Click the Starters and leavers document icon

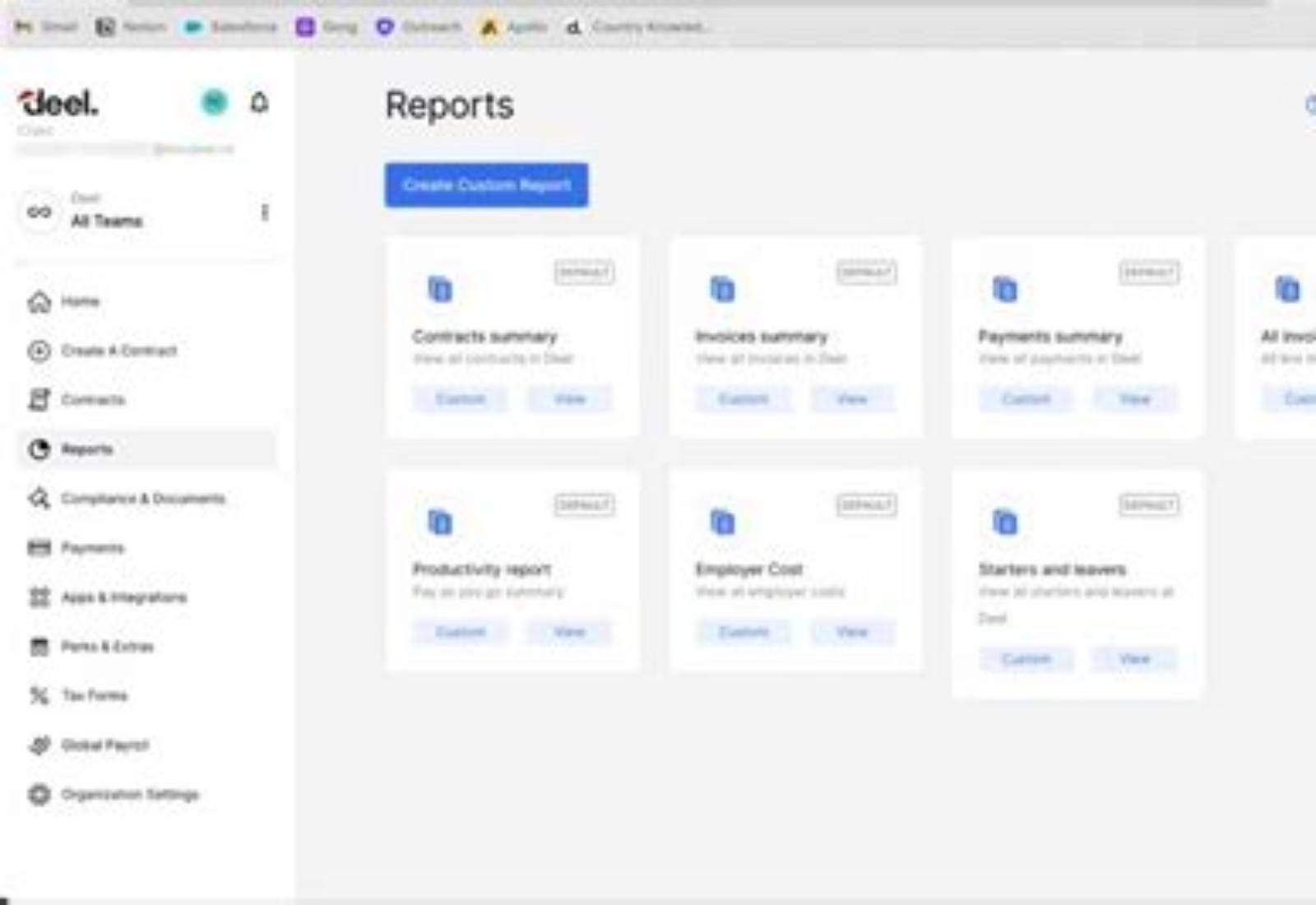click(1005, 522)
